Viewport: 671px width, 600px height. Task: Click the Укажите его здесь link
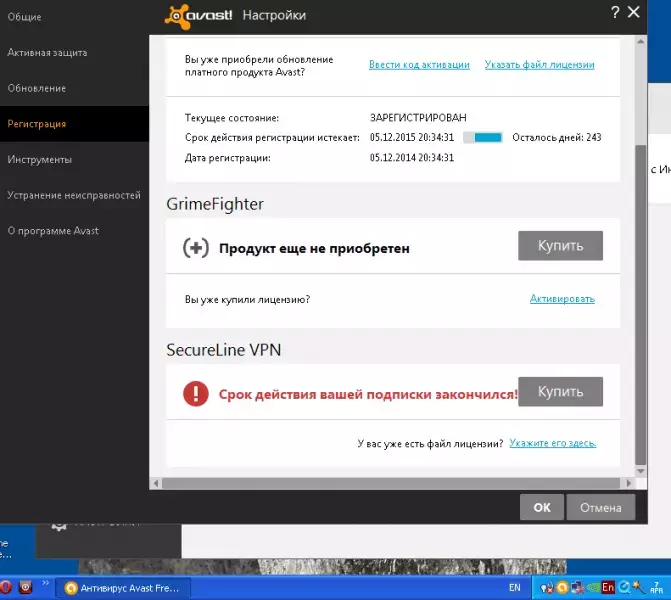click(552, 443)
